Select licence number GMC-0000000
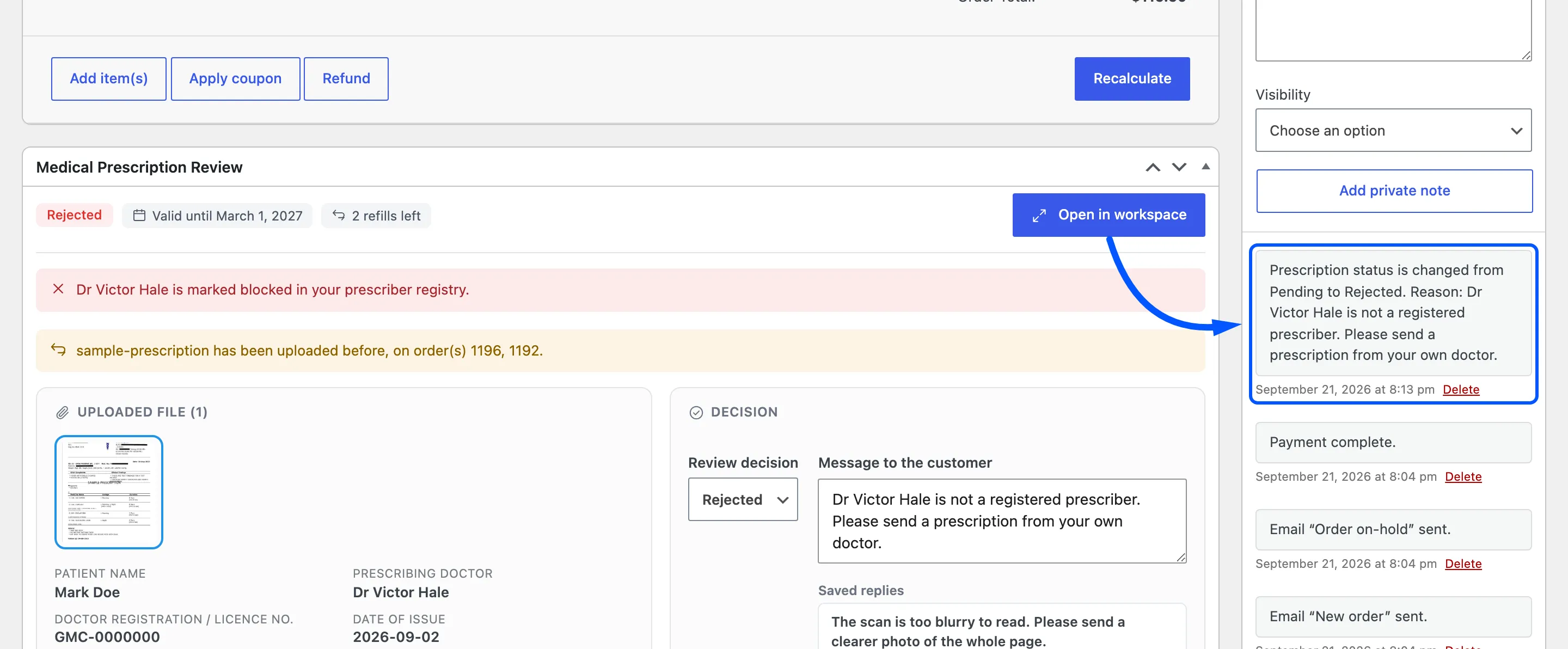The width and height of the screenshot is (1568, 649). [x=107, y=637]
